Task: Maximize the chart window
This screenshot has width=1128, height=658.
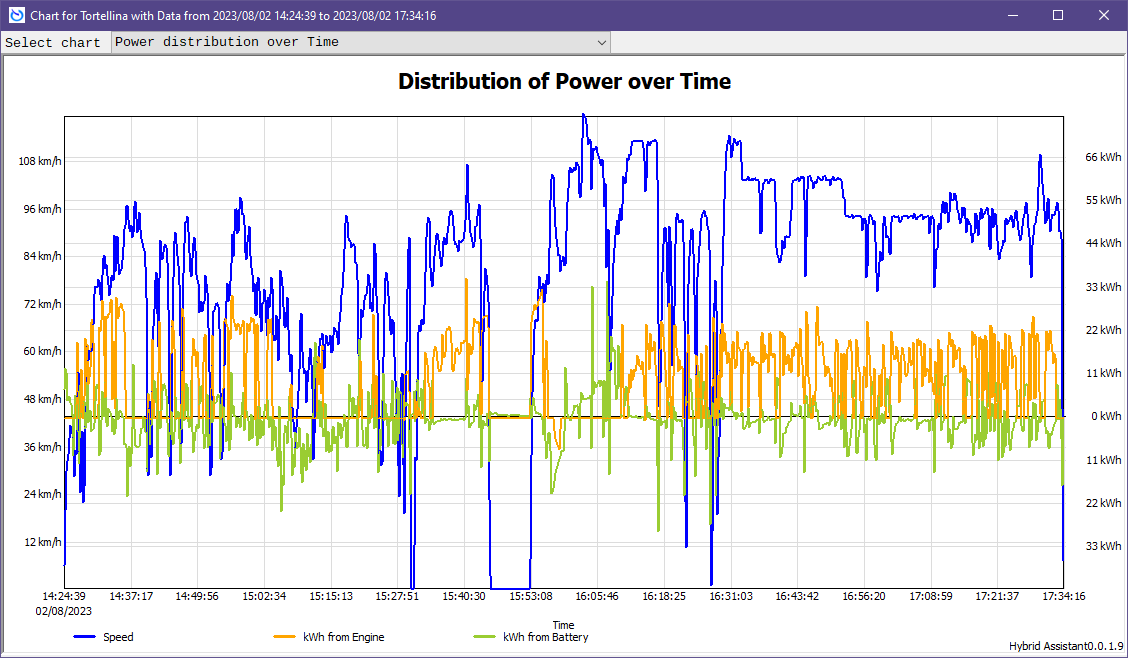Action: coord(1058,15)
